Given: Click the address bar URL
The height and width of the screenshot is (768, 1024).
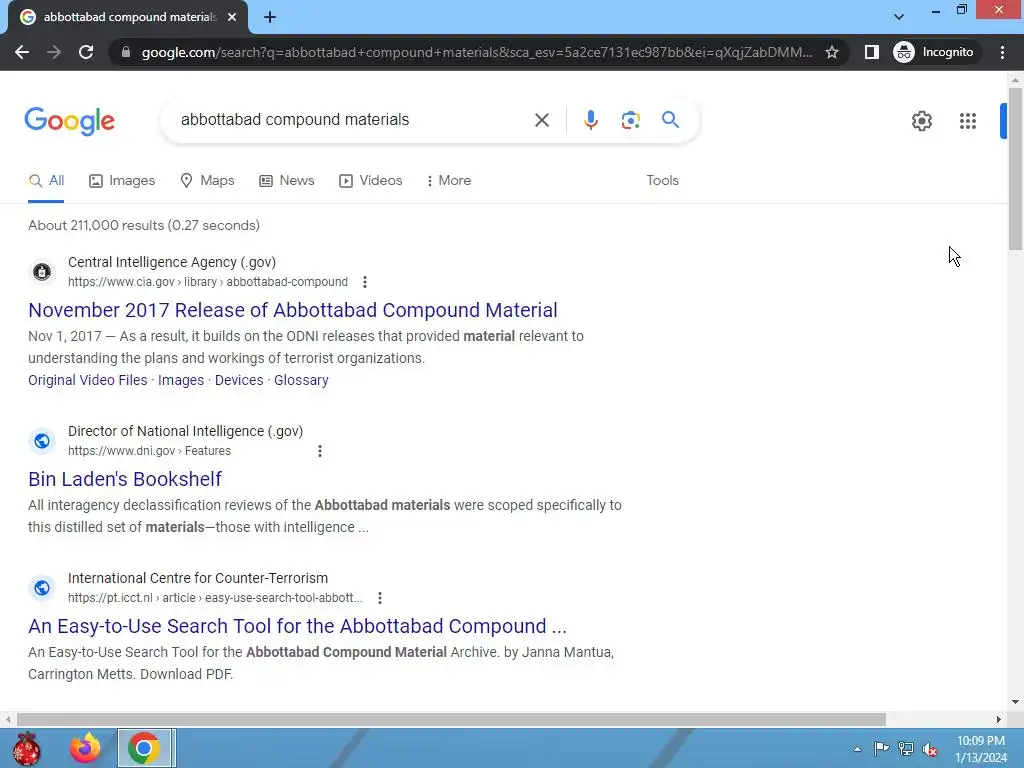Looking at the screenshot, I should [x=477, y=52].
